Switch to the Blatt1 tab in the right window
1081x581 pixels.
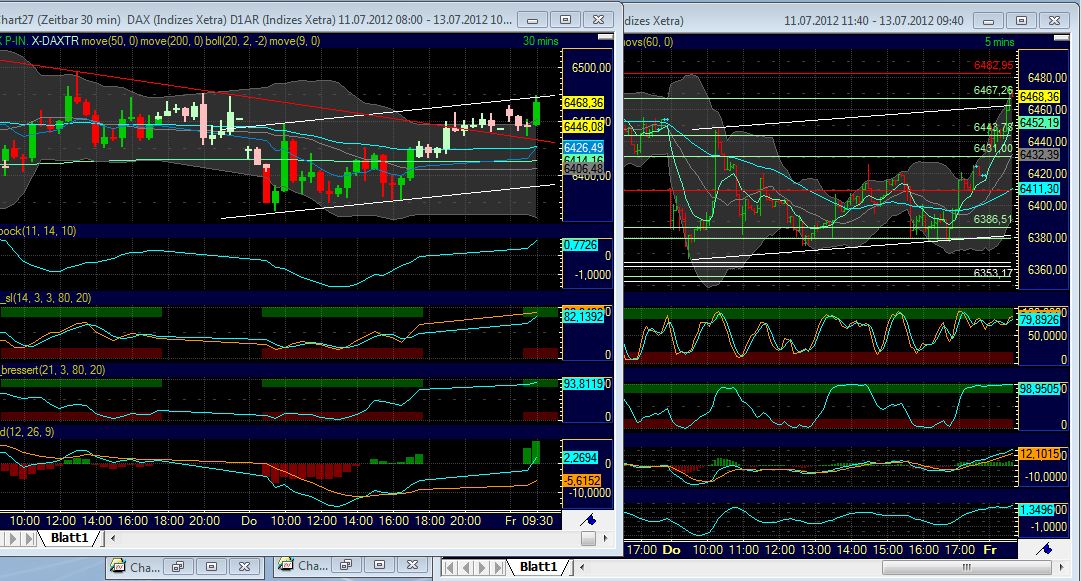[x=540, y=566]
